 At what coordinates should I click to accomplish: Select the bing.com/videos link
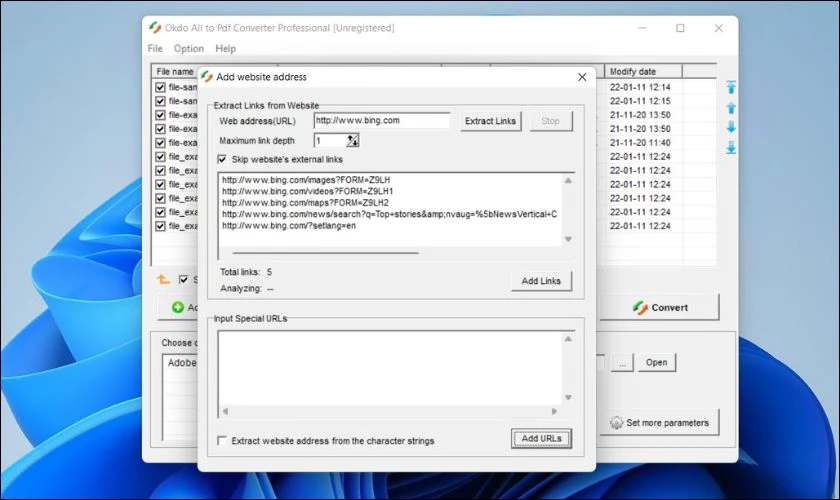[308, 191]
